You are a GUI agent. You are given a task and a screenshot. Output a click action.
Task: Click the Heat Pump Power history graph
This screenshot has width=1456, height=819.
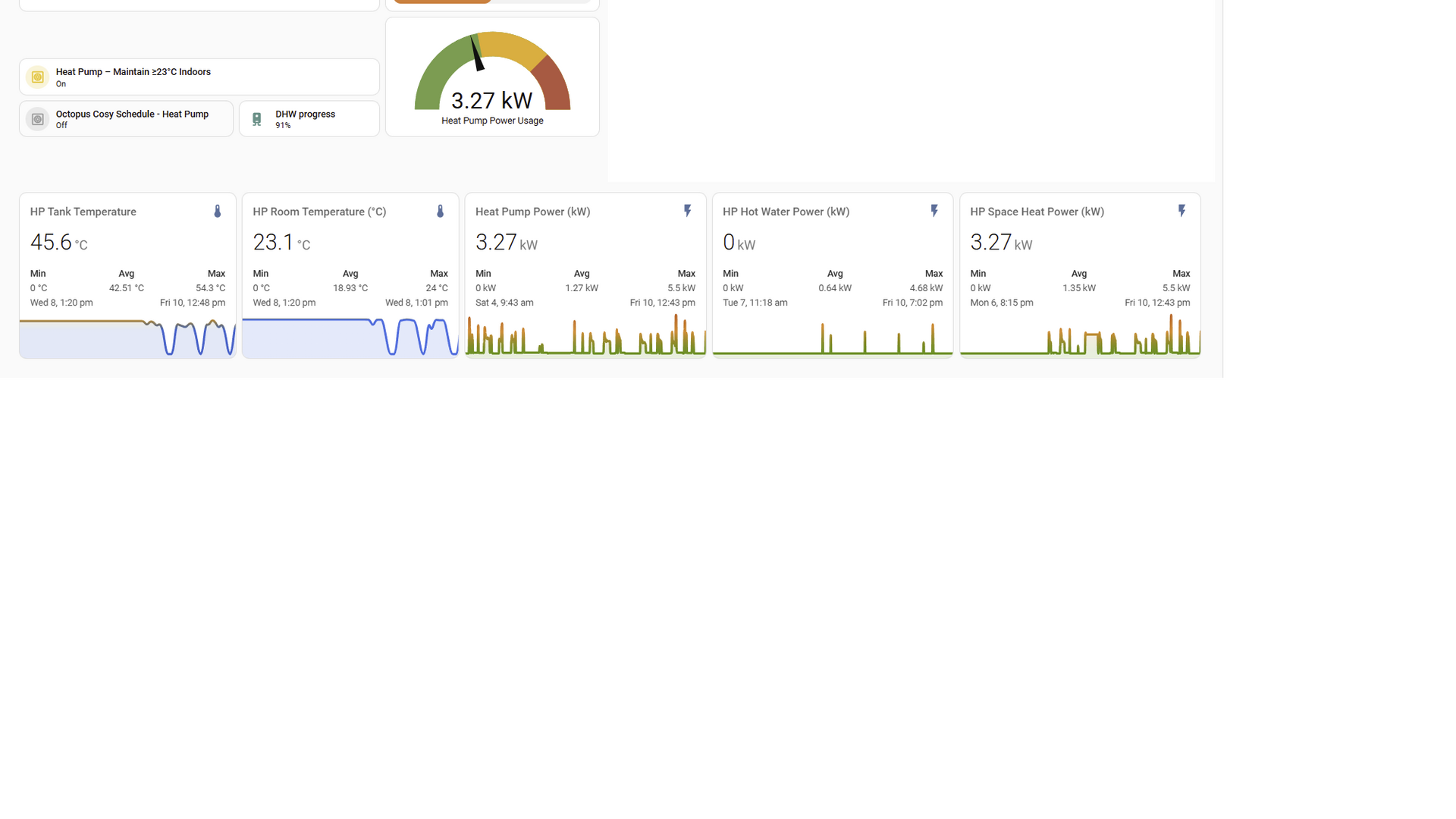click(x=585, y=339)
